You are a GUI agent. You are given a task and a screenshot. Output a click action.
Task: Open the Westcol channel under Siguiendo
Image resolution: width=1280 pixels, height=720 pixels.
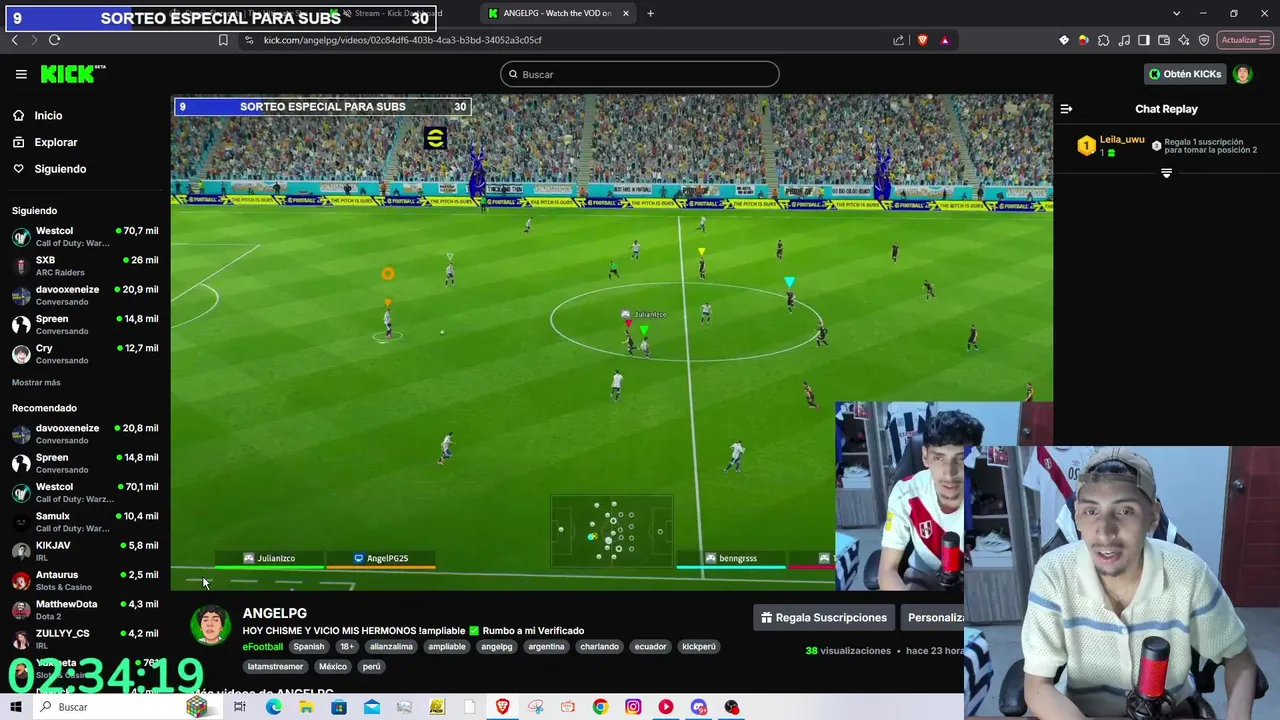[x=85, y=237]
